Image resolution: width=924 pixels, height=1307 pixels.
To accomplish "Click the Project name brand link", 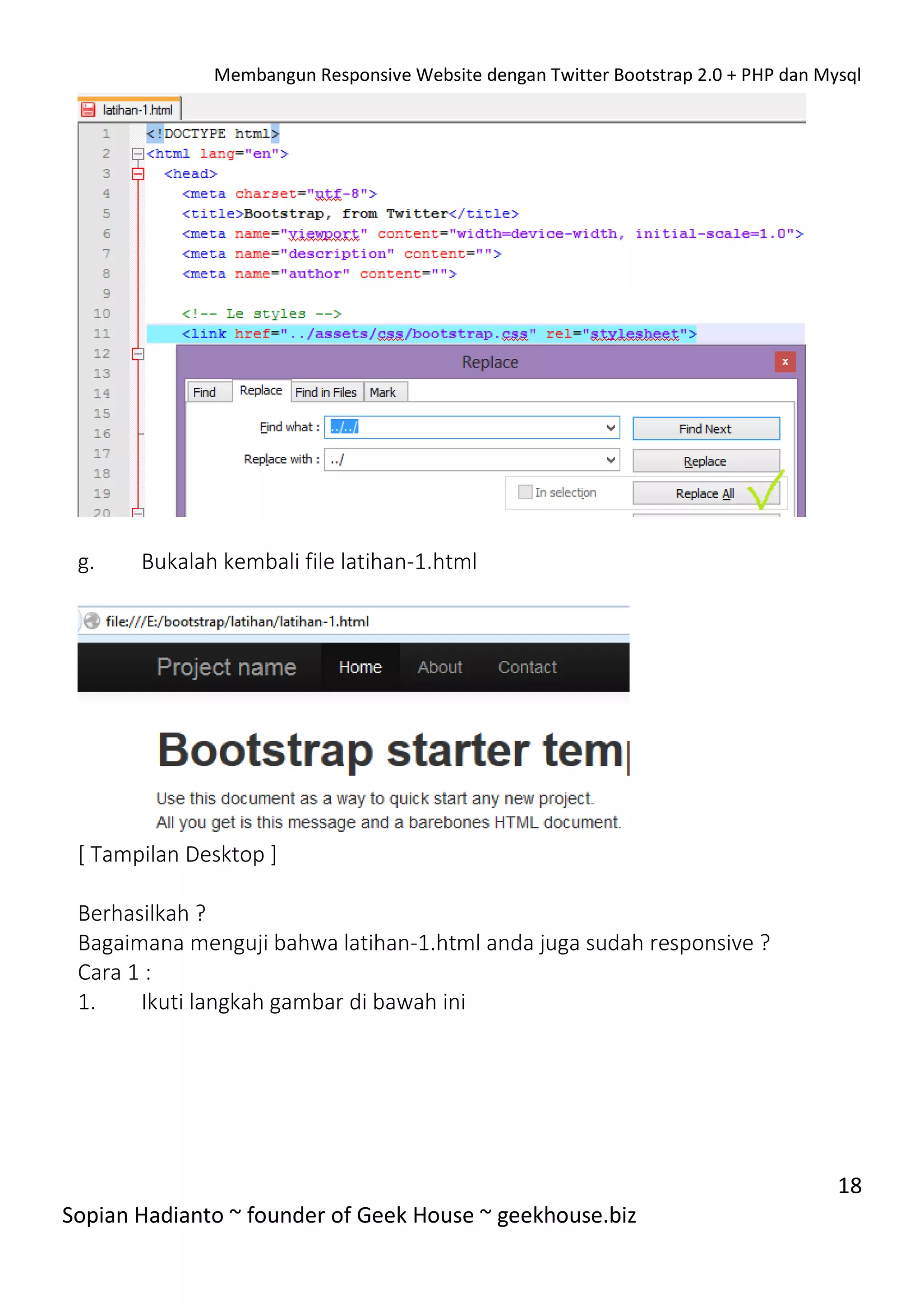I will 226,667.
